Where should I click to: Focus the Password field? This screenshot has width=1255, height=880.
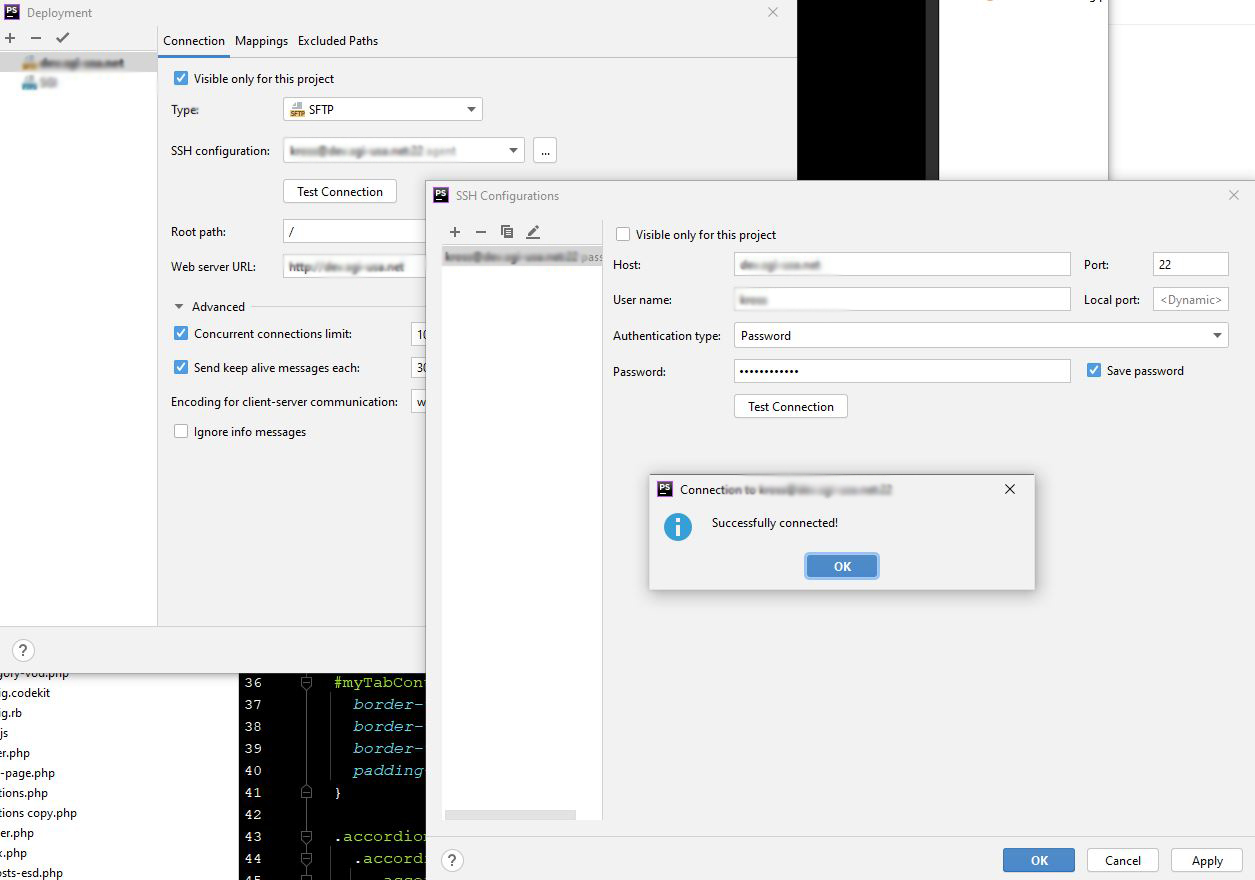tap(902, 371)
